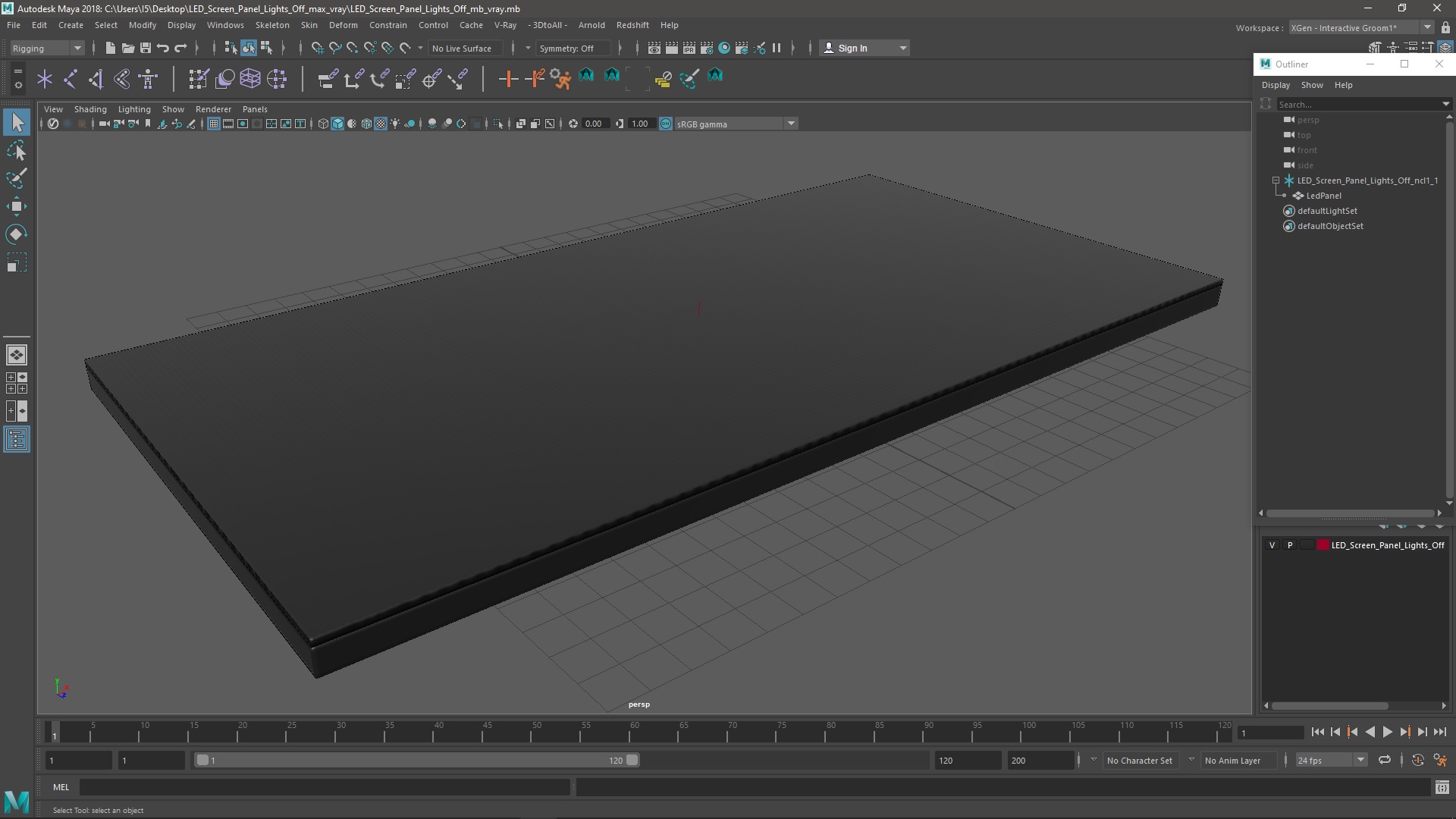This screenshot has width=1456, height=819.
Task: Open the Workspace XGen dropdown
Action: (x=1360, y=28)
